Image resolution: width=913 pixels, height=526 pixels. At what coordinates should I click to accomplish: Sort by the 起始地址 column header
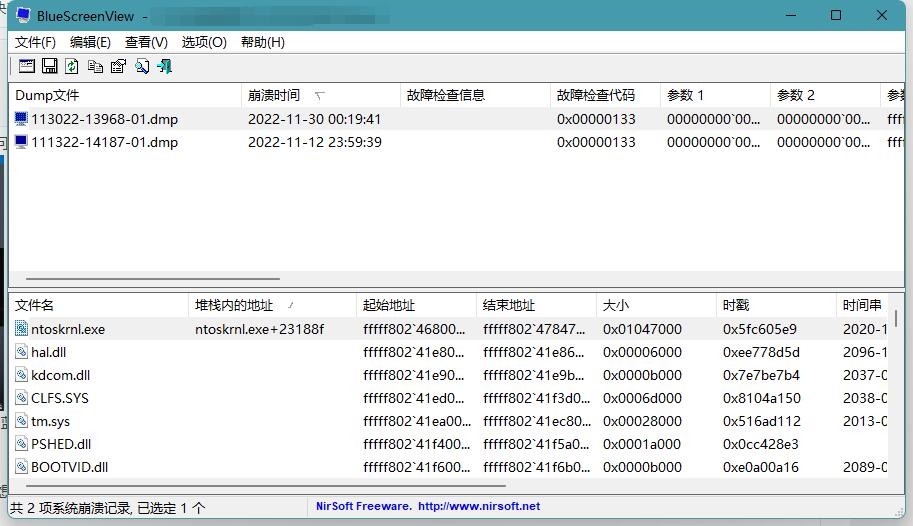(416, 305)
